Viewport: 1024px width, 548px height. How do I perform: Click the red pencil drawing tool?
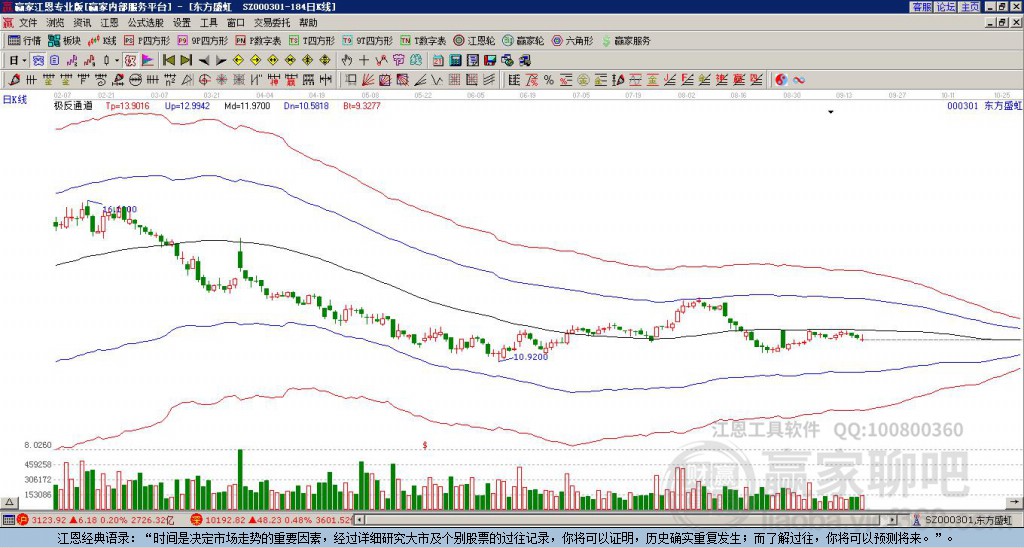[x=14, y=80]
